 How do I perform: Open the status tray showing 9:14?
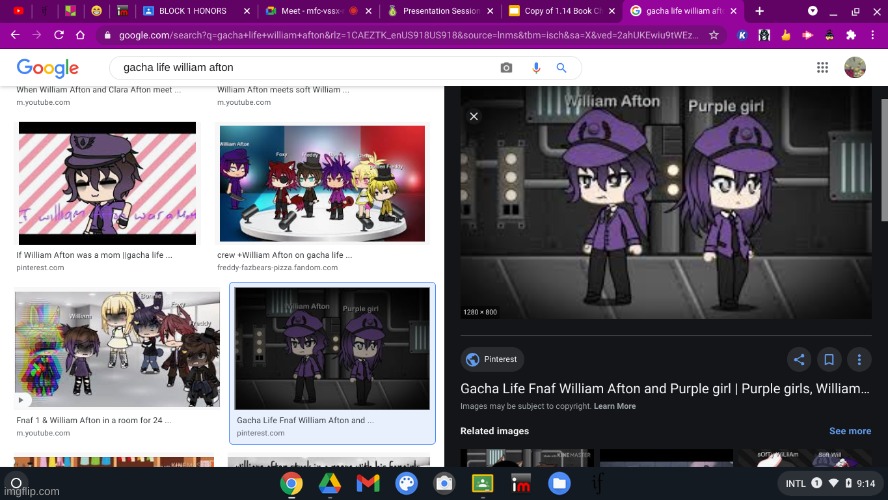[x=830, y=484]
